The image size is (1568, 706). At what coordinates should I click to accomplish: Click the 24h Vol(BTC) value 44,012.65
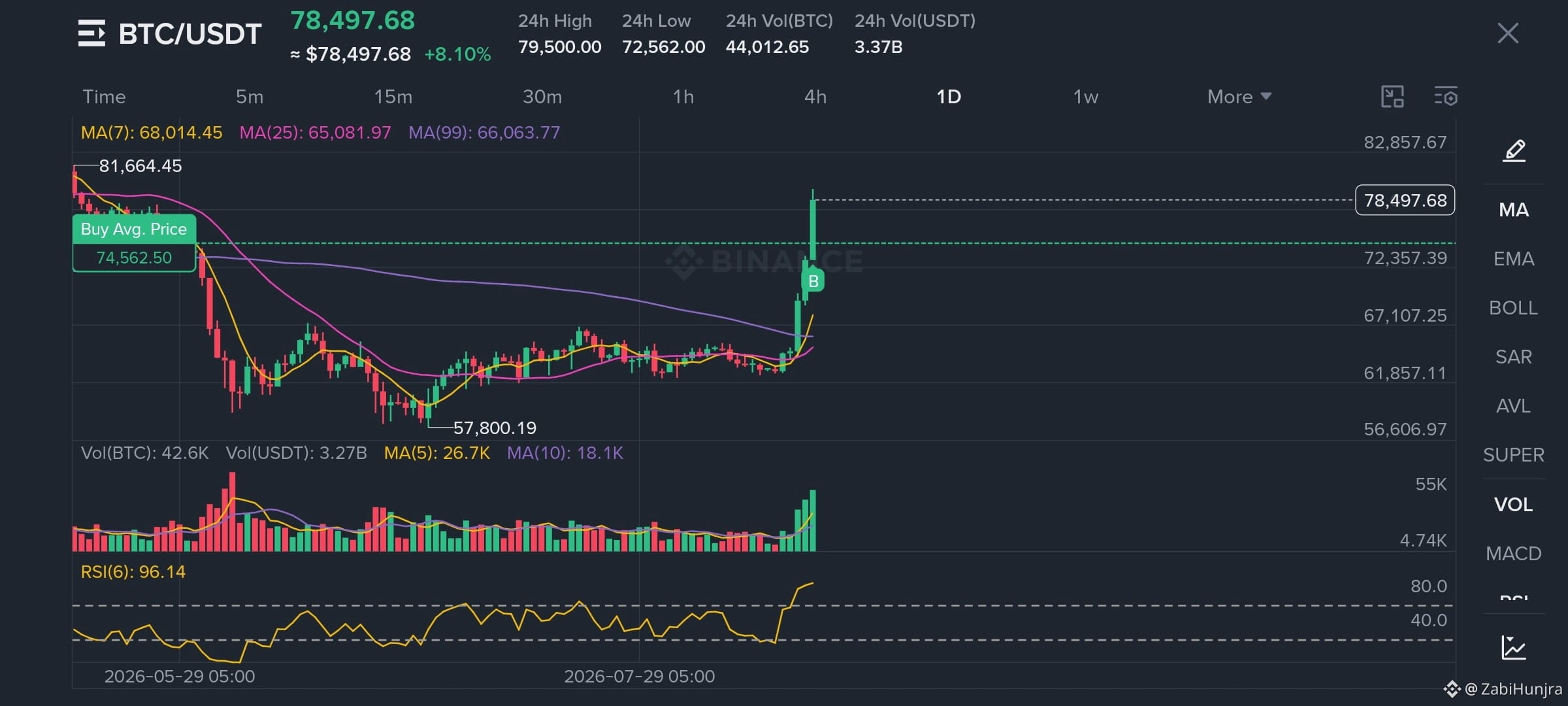coord(767,47)
